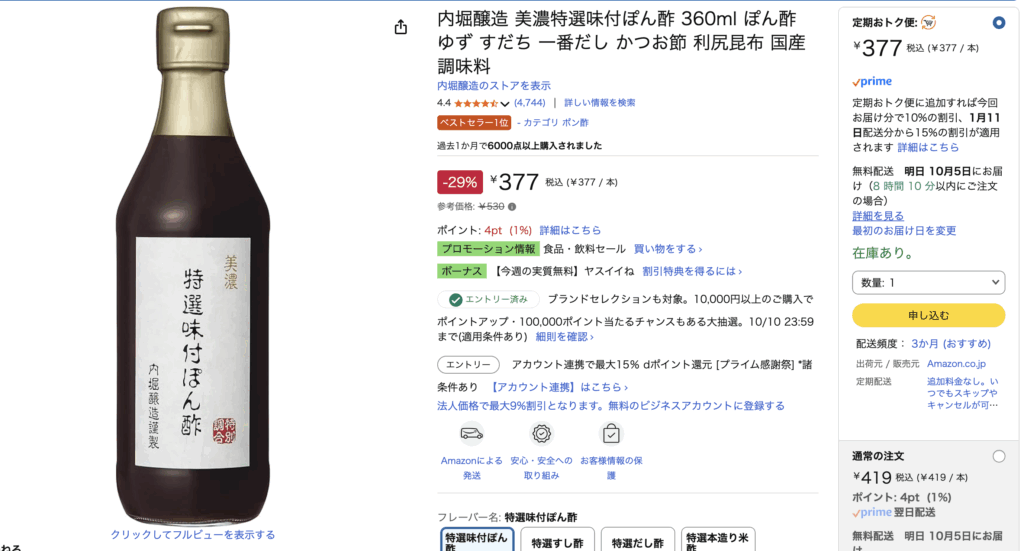The width and height of the screenshot is (1024, 551).
Task: Click the ベストセラー1位 orange badge
Action: 474,123
